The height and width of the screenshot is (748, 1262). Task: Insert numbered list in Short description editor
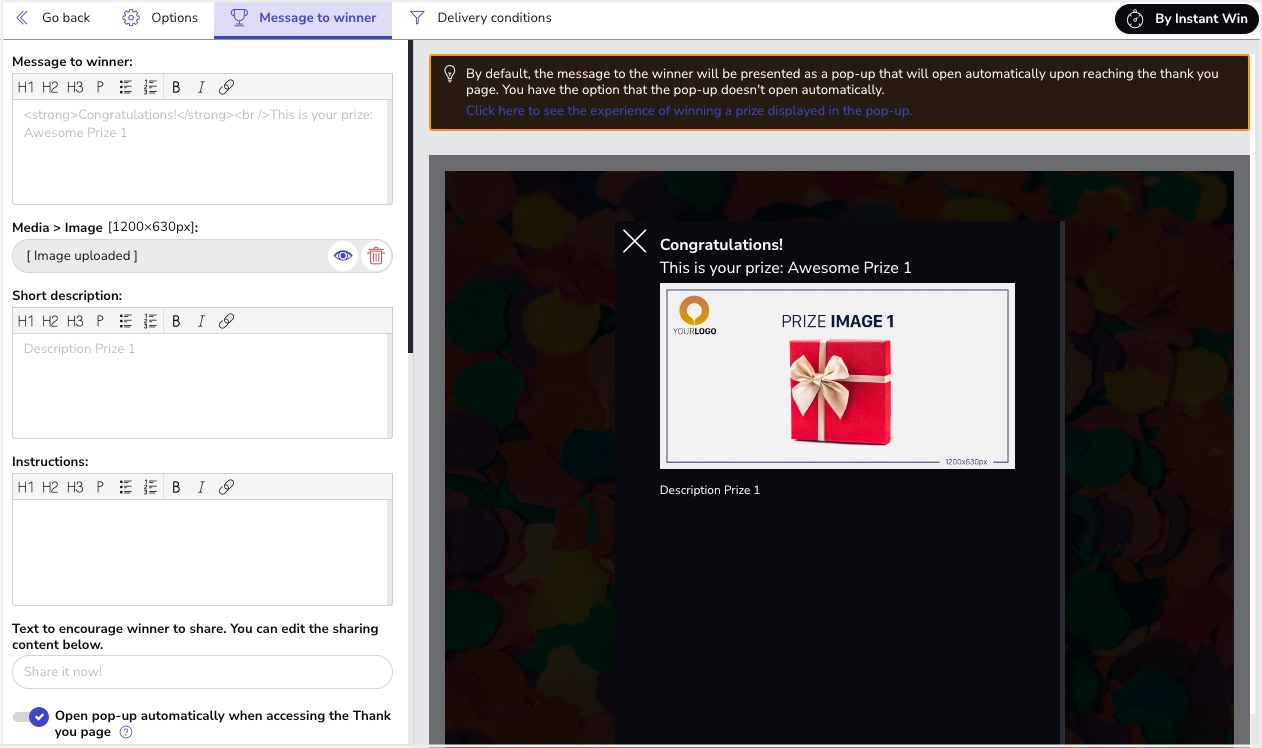(150, 321)
